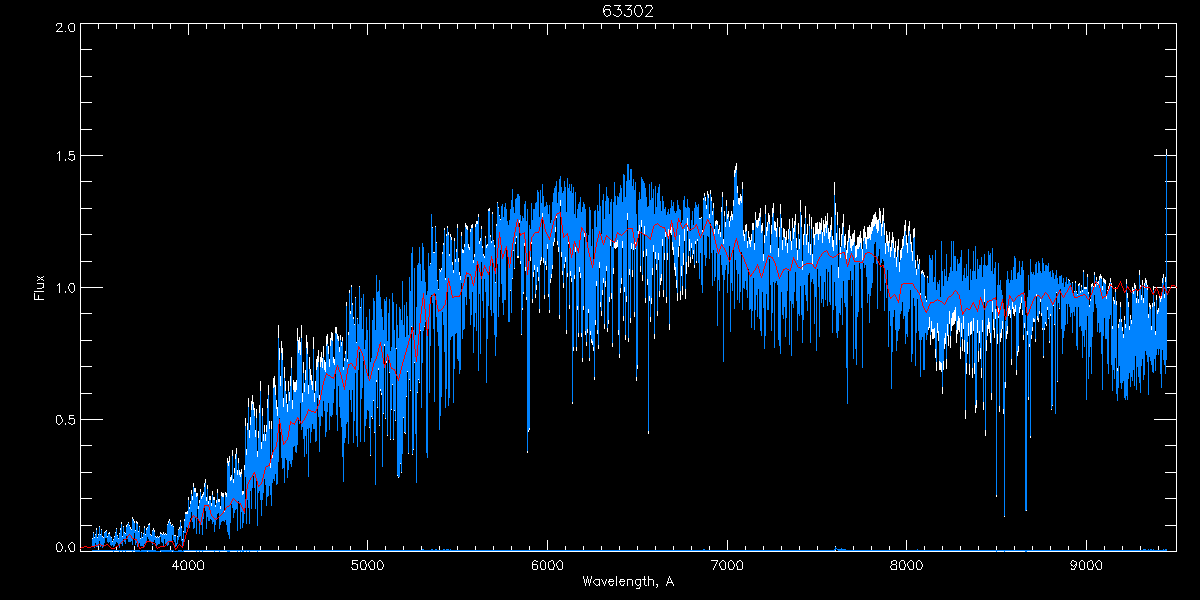Click the 1.5 flux tick label
The height and width of the screenshot is (600, 1200).
point(63,157)
